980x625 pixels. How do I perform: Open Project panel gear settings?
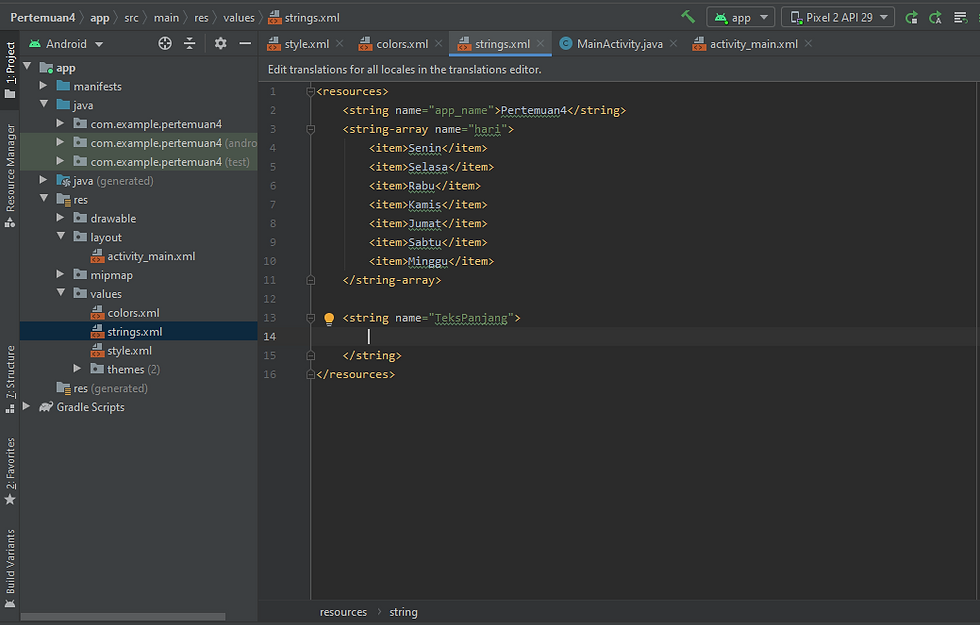pyautogui.click(x=221, y=43)
